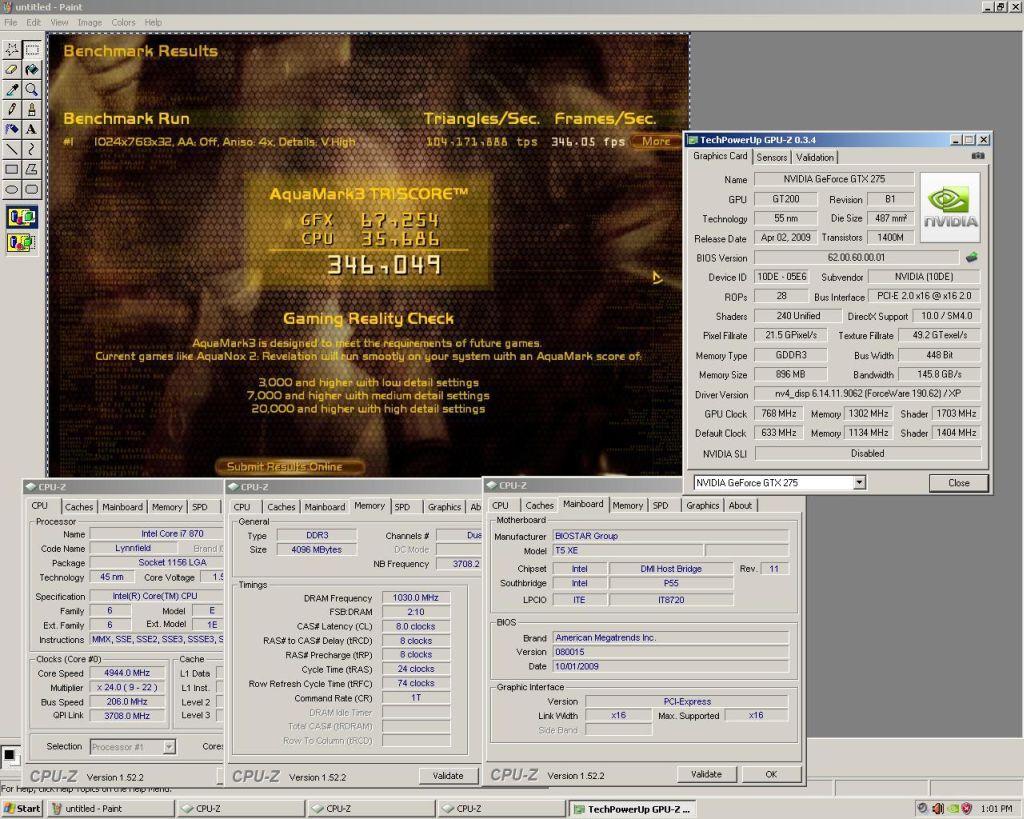Click the DRAM Frequency value 1030.0 MHz
1024x819 pixels.
click(415, 598)
